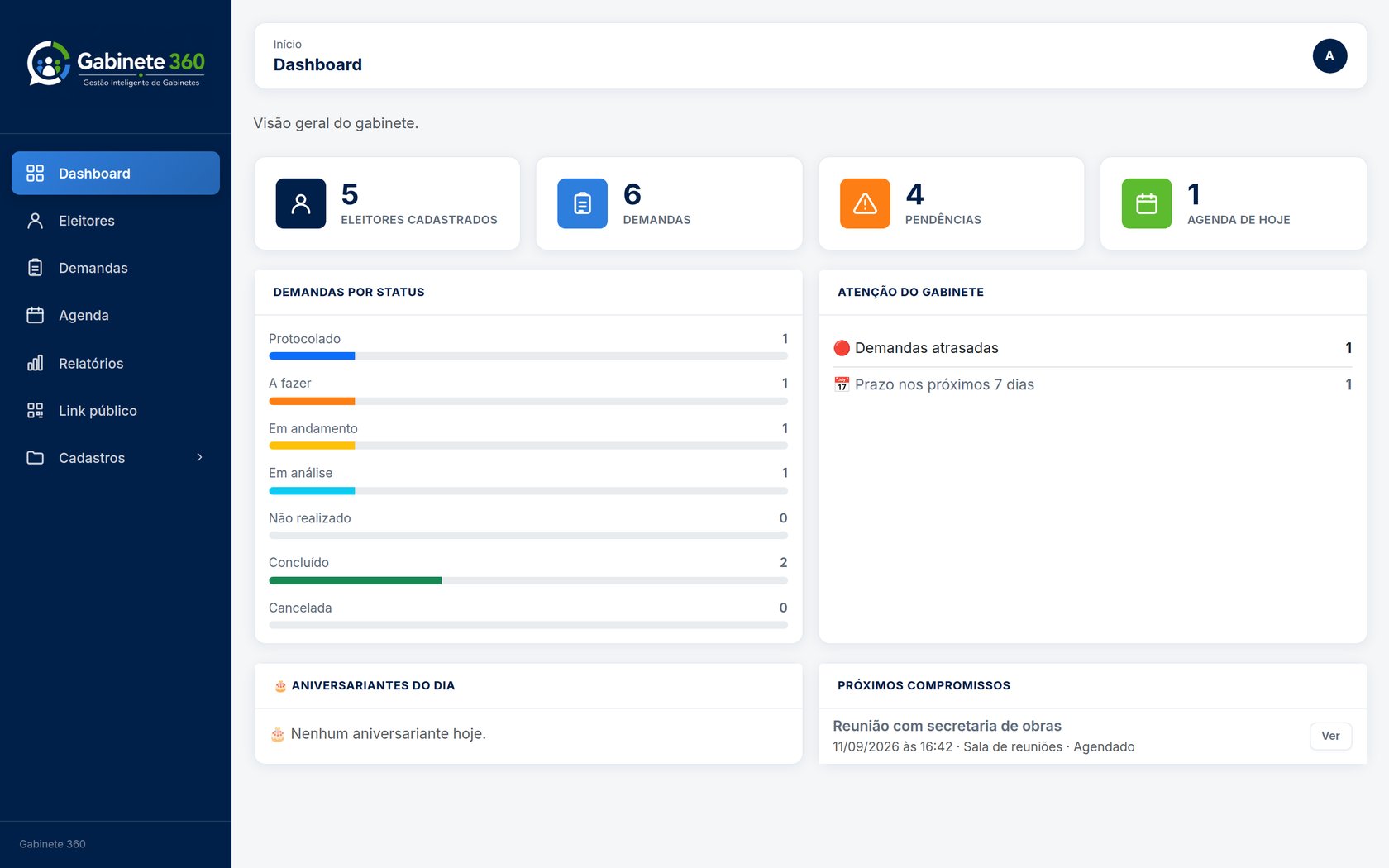Click the Relatórios bar chart icon
This screenshot has width=1389, height=868.
click(x=35, y=363)
